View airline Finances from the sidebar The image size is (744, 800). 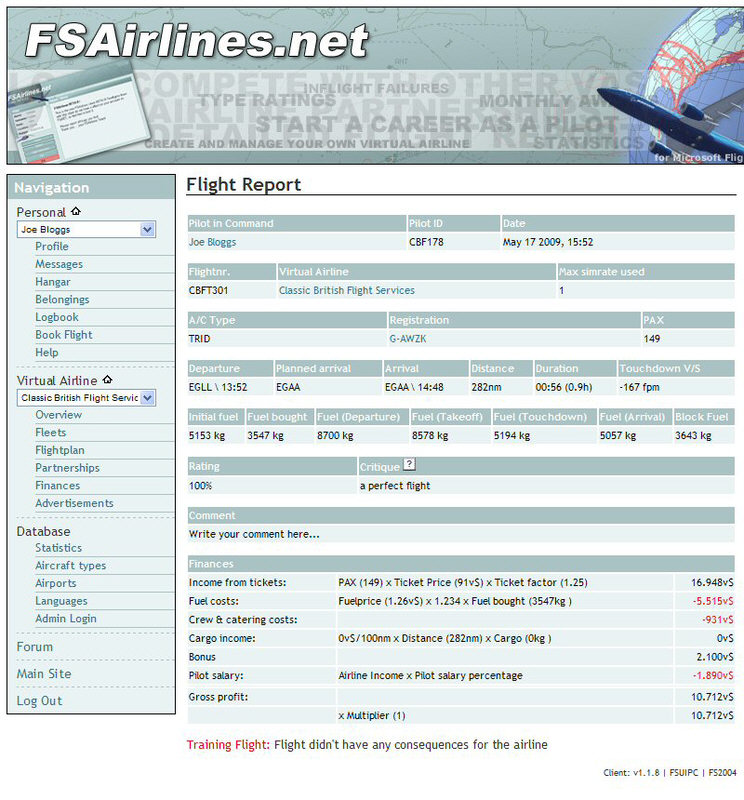[x=58, y=486]
